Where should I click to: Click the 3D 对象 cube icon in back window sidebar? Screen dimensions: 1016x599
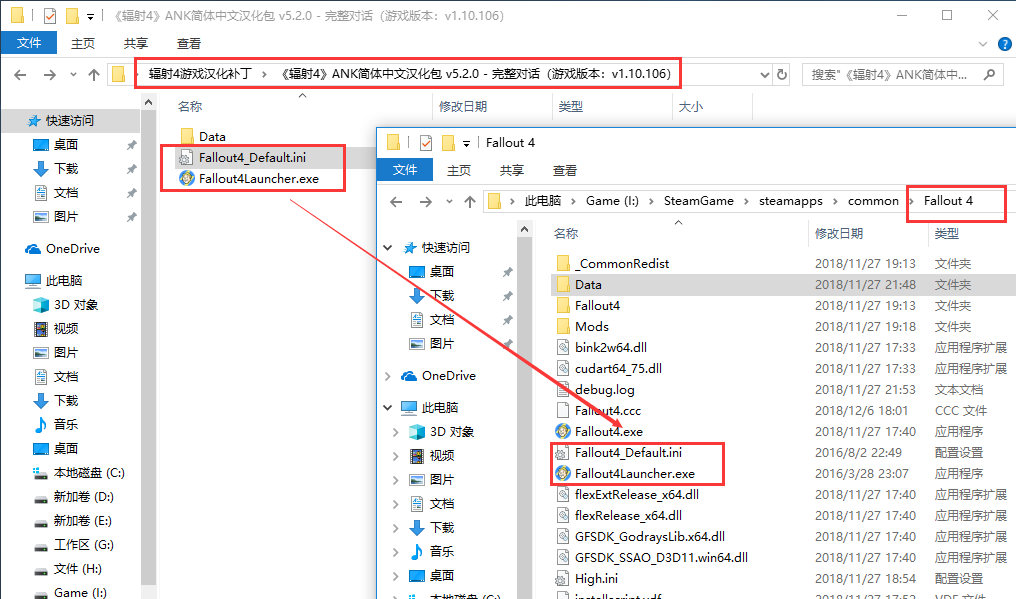41,305
